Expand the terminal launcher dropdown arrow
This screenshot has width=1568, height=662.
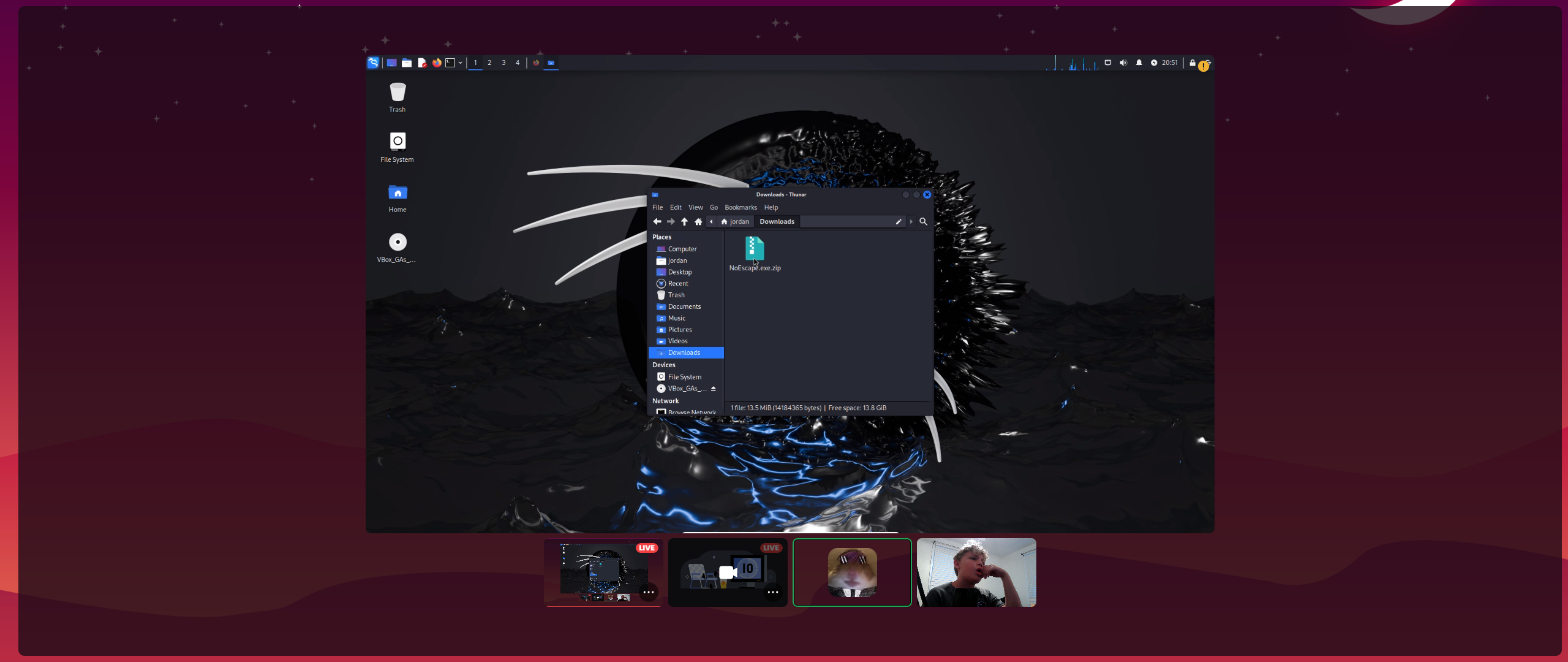(x=460, y=63)
